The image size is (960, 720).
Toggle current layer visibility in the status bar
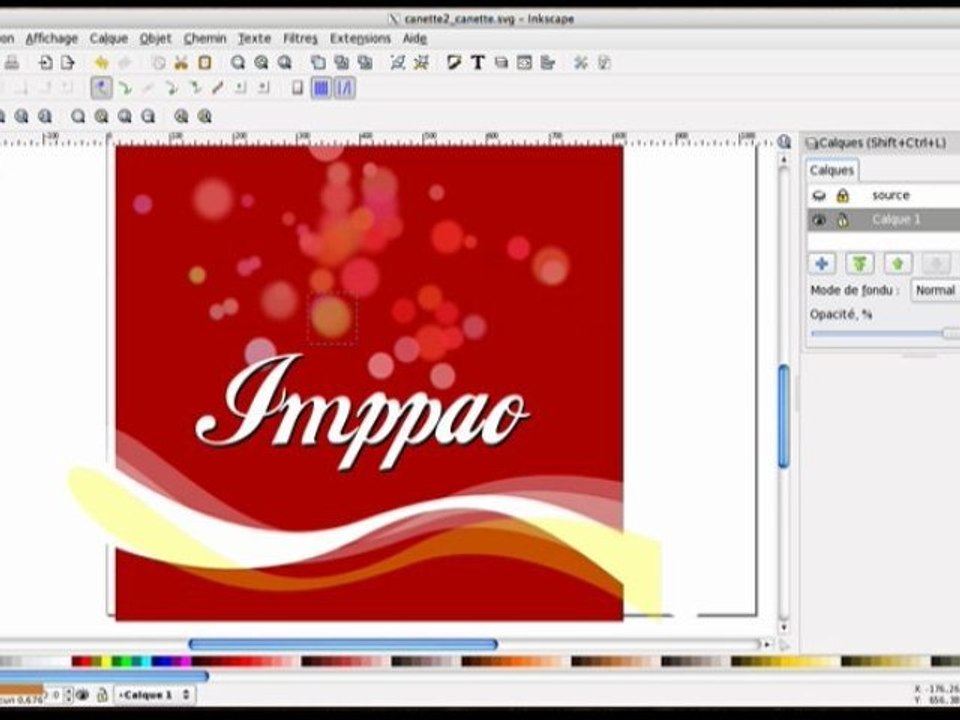83,695
